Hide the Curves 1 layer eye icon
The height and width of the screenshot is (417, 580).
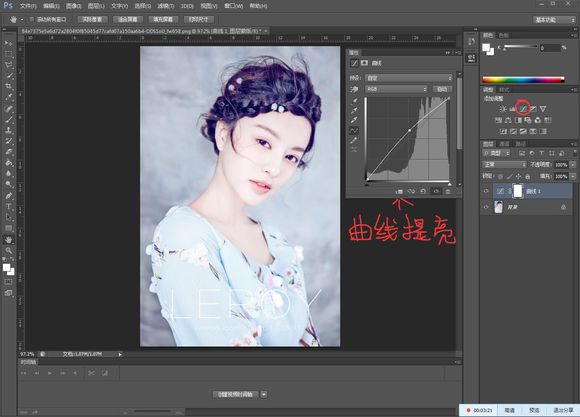click(486, 191)
